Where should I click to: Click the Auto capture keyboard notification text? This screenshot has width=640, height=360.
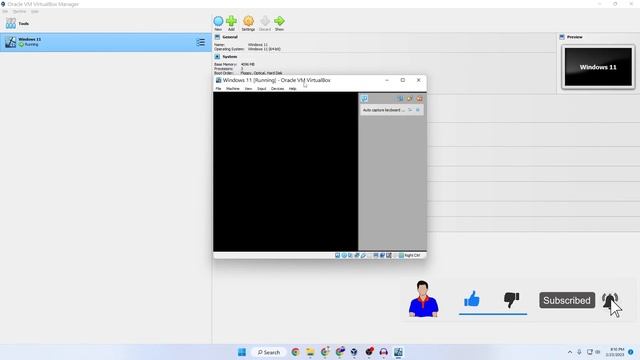[384, 110]
